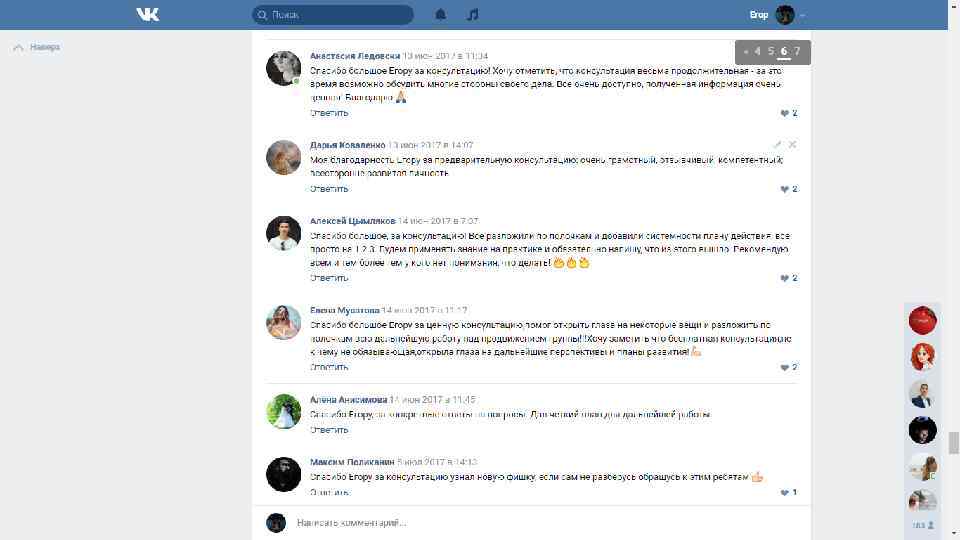Open the red-haired friend avatar in chat sidebar
The image size is (960, 540).
923,357
